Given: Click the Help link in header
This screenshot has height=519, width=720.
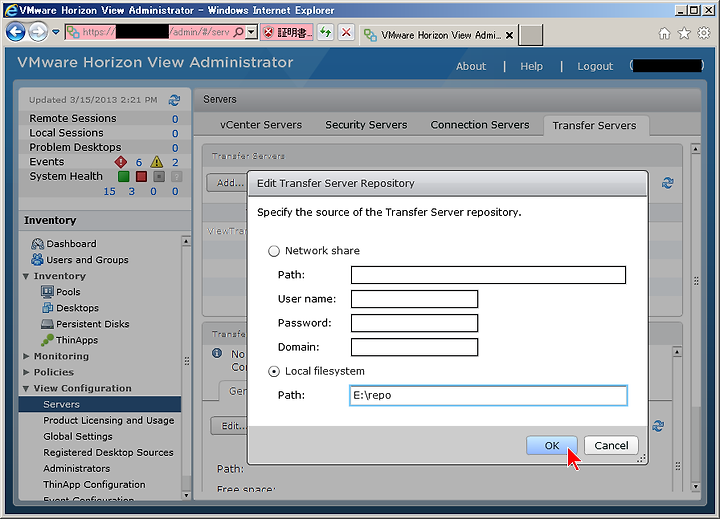Looking at the screenshot, I should click(531, 66).
